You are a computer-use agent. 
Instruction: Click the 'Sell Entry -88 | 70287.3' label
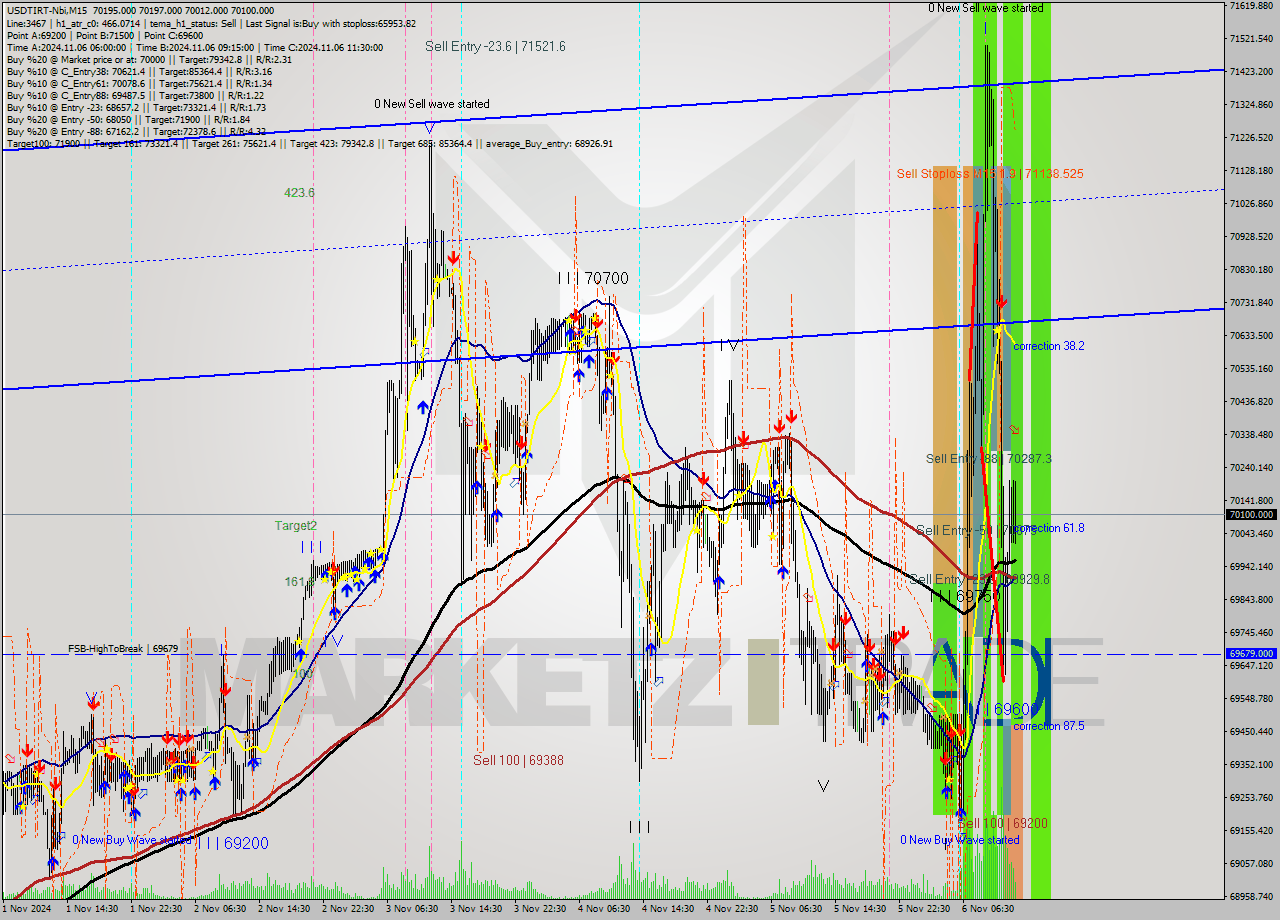989,459
